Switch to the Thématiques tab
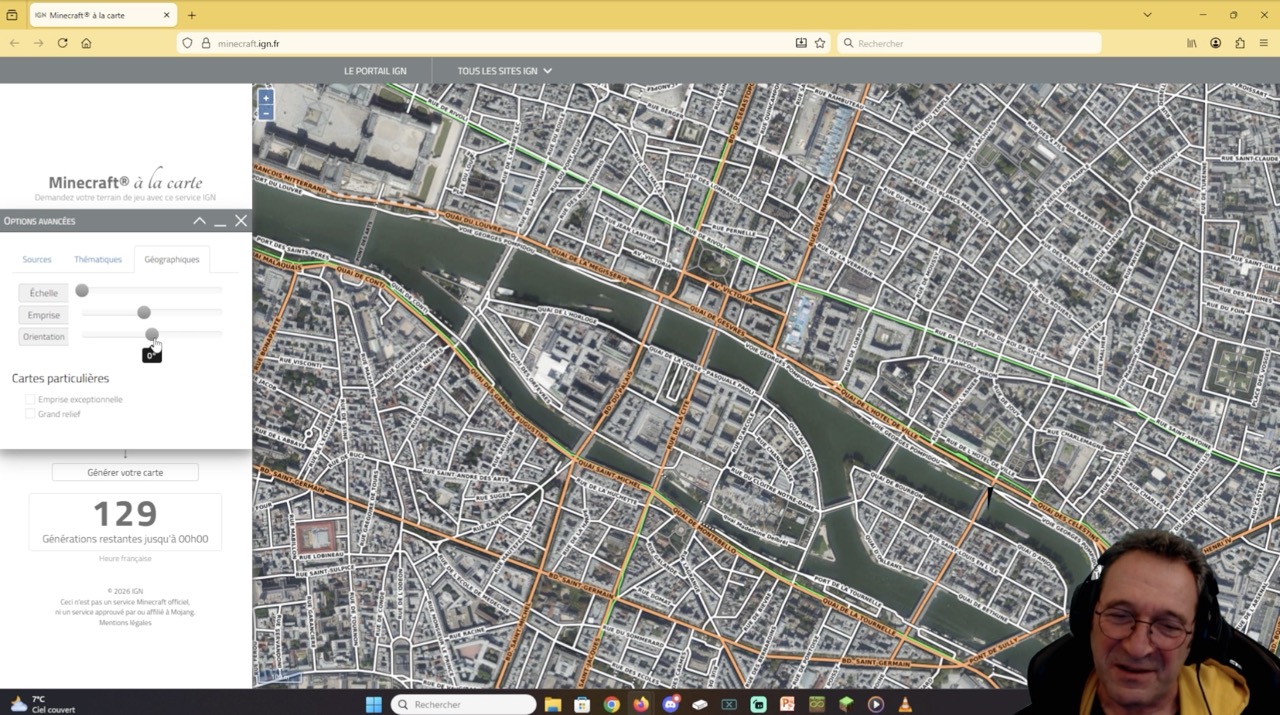This screenshot has width=1280, height=715. (x=98, y=259)
